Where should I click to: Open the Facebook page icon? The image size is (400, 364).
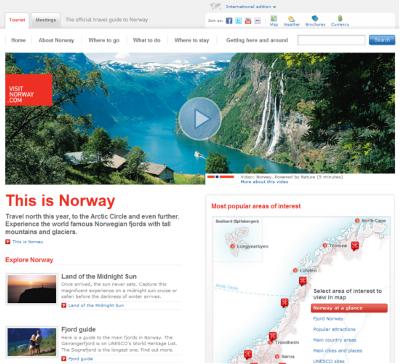pyautogui.click(x=229, y=21)
